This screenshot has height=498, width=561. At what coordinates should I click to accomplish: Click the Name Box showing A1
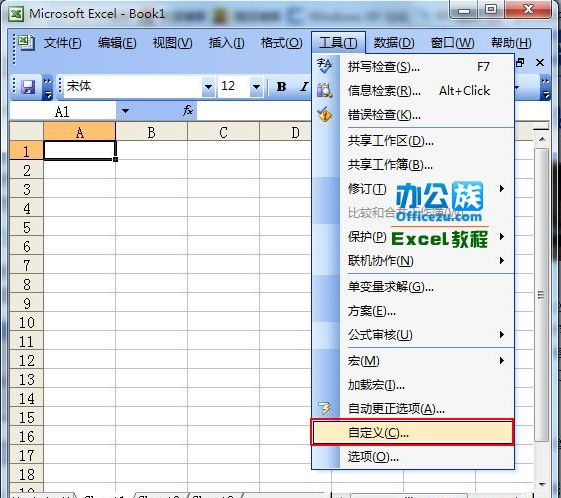click(63, 111)
